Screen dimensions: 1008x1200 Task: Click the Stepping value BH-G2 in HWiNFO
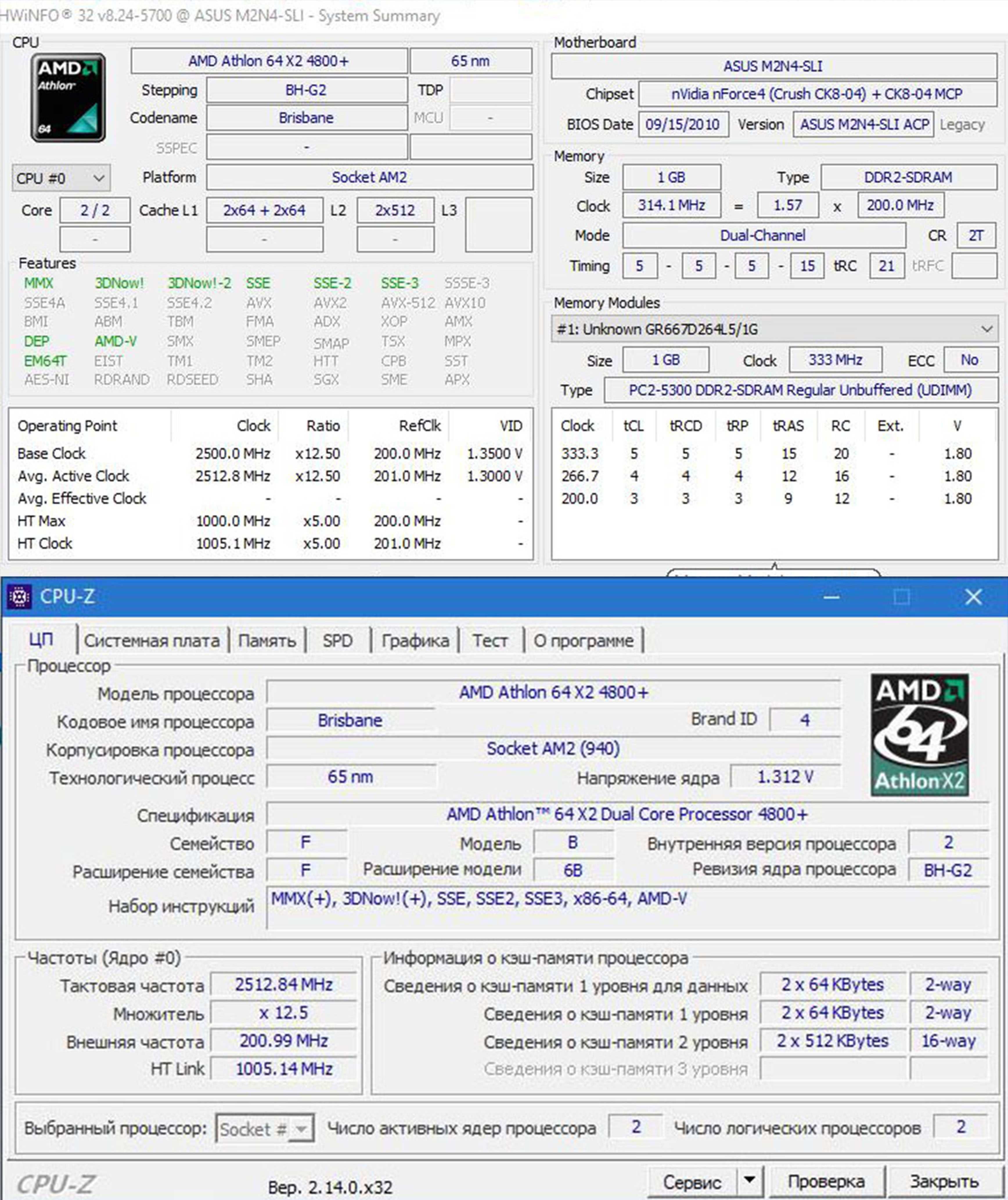(307, 90)
